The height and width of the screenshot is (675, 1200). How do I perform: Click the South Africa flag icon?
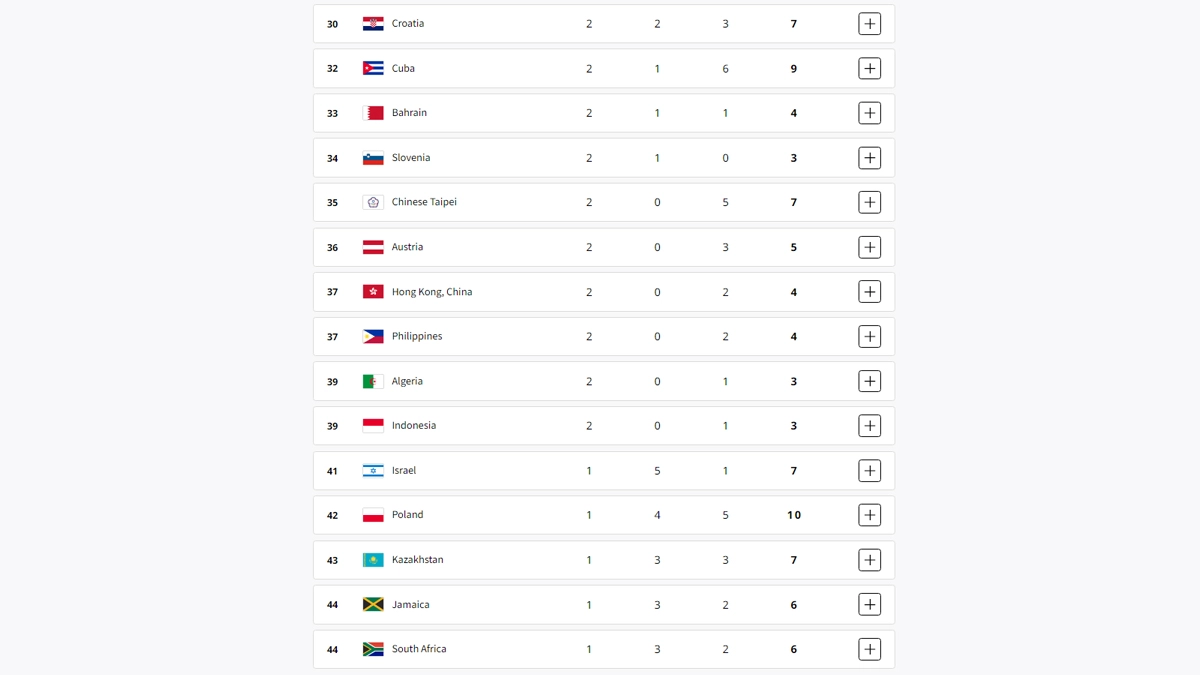tap(373, 649)
